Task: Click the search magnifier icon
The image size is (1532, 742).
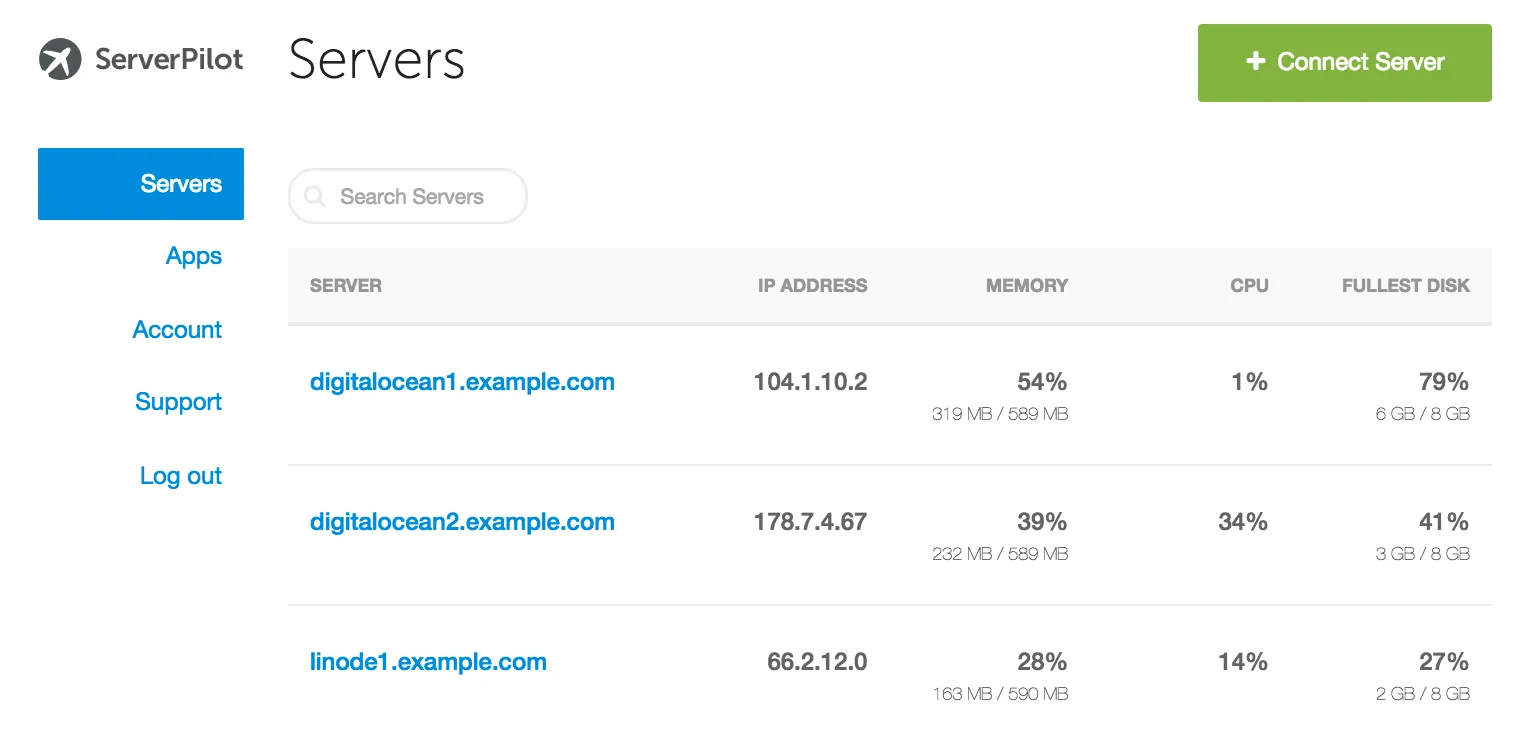Action: pos(314,196)
